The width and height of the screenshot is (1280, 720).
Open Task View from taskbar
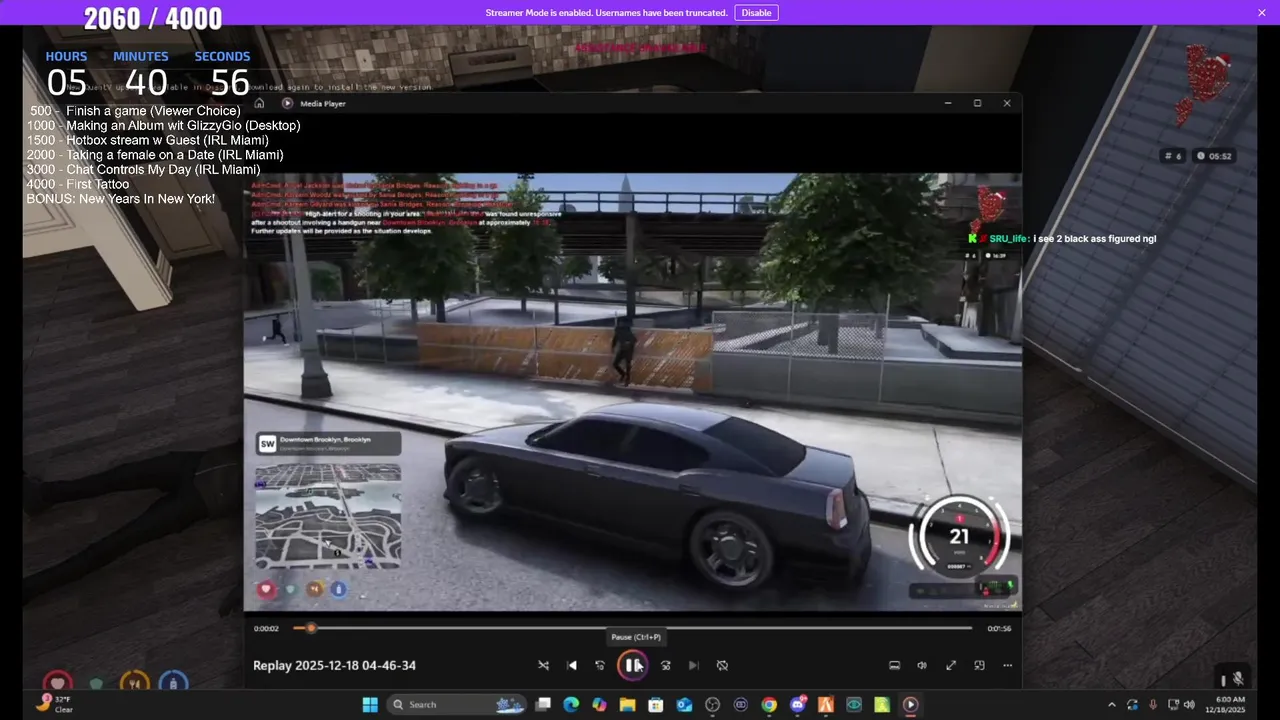tap(543, 704)
